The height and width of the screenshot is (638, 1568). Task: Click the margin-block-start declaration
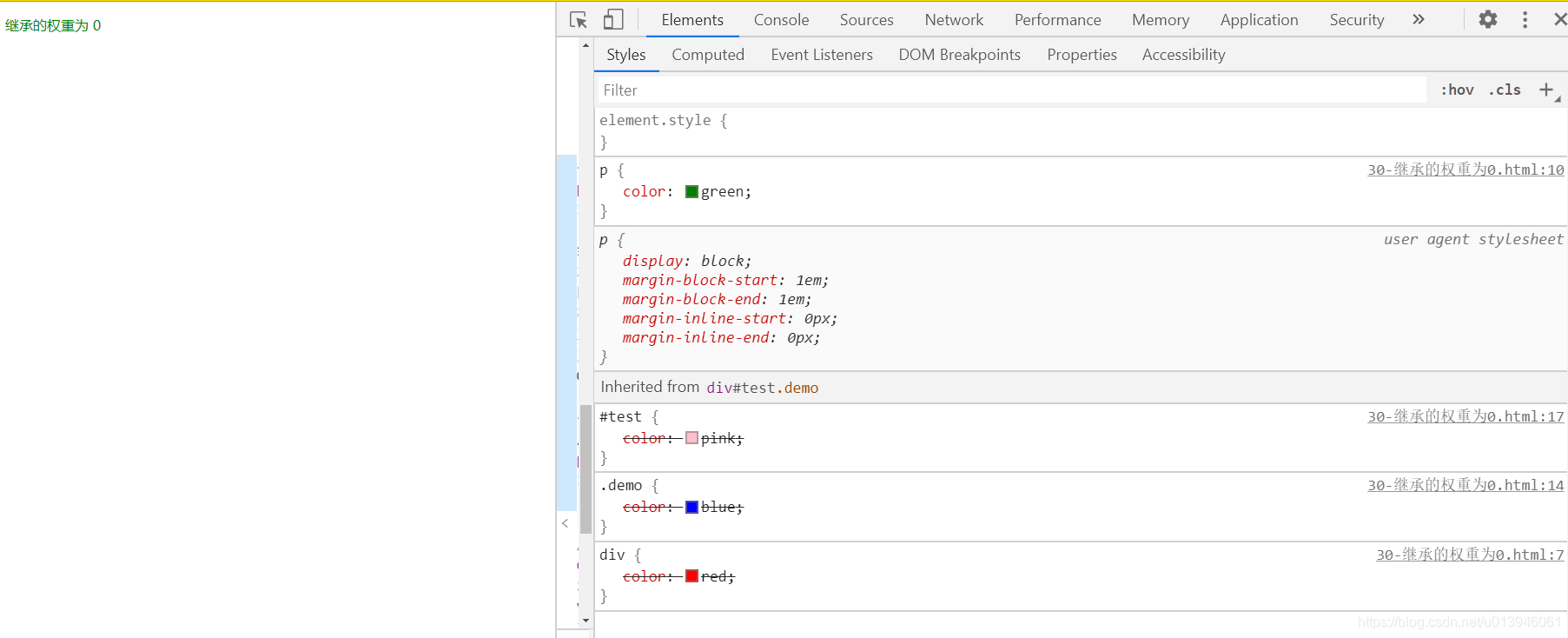point(725,280)
